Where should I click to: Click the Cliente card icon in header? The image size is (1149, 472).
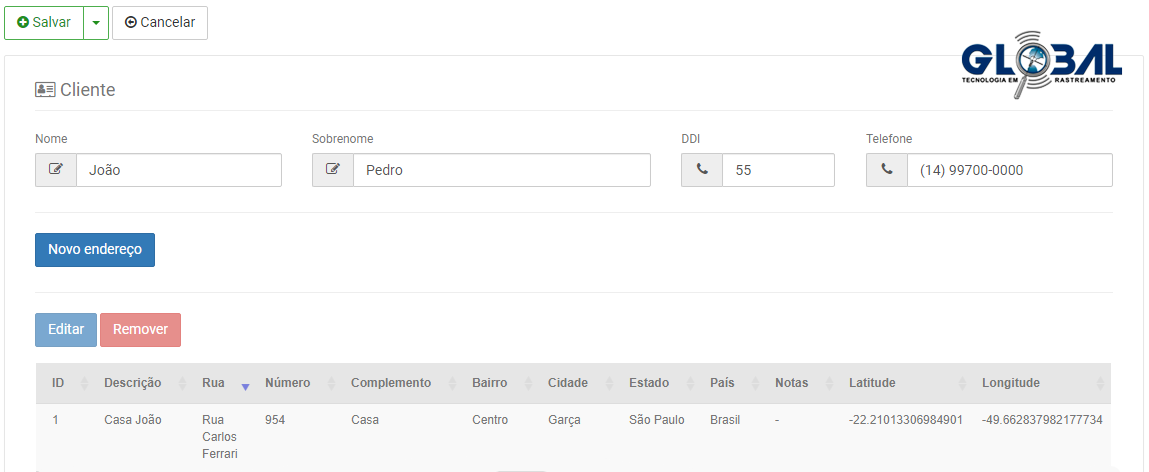[45, 90]
